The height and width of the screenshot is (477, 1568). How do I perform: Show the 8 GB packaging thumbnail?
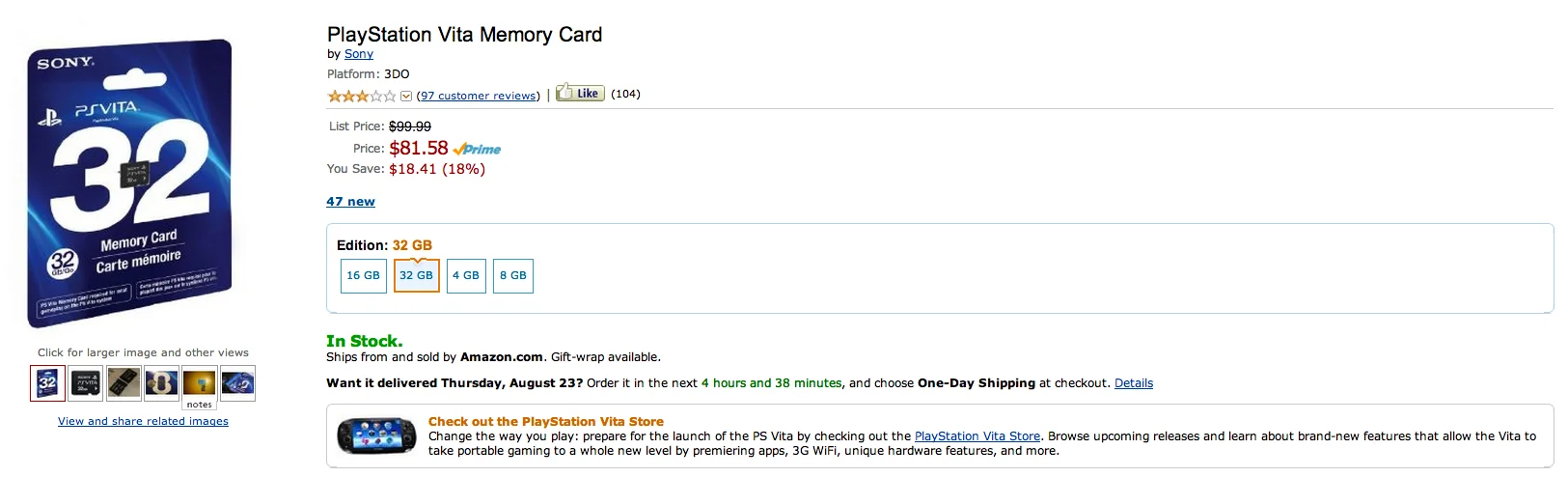pos(161,383)
